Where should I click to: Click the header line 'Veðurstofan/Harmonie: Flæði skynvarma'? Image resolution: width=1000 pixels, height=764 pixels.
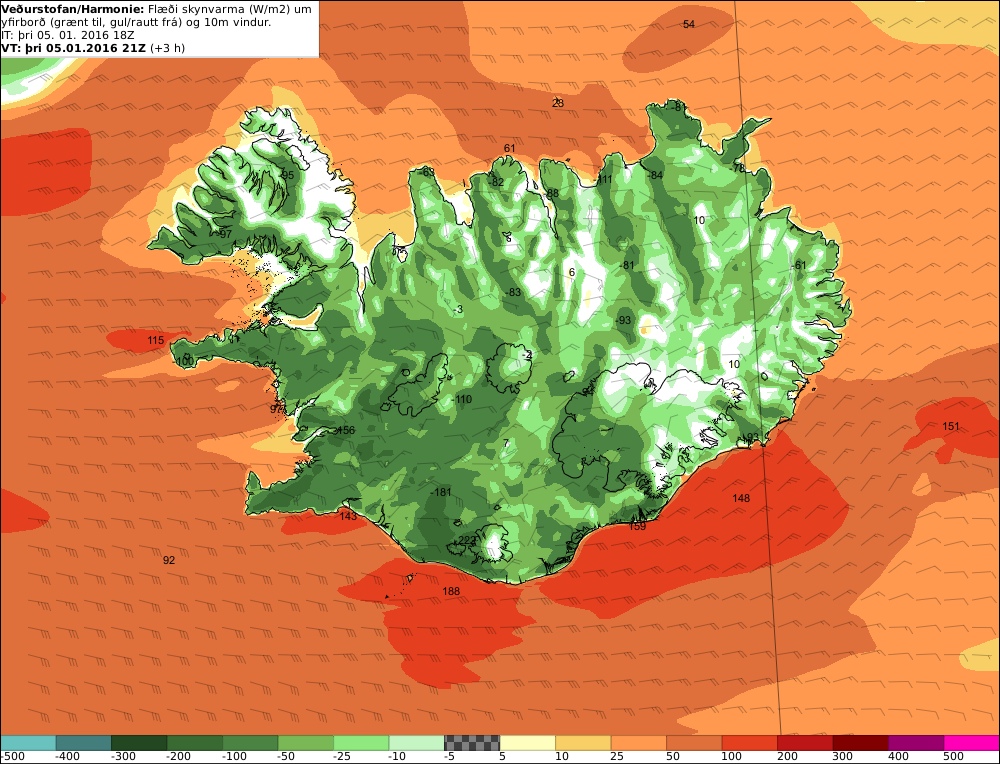click(156, 9)
